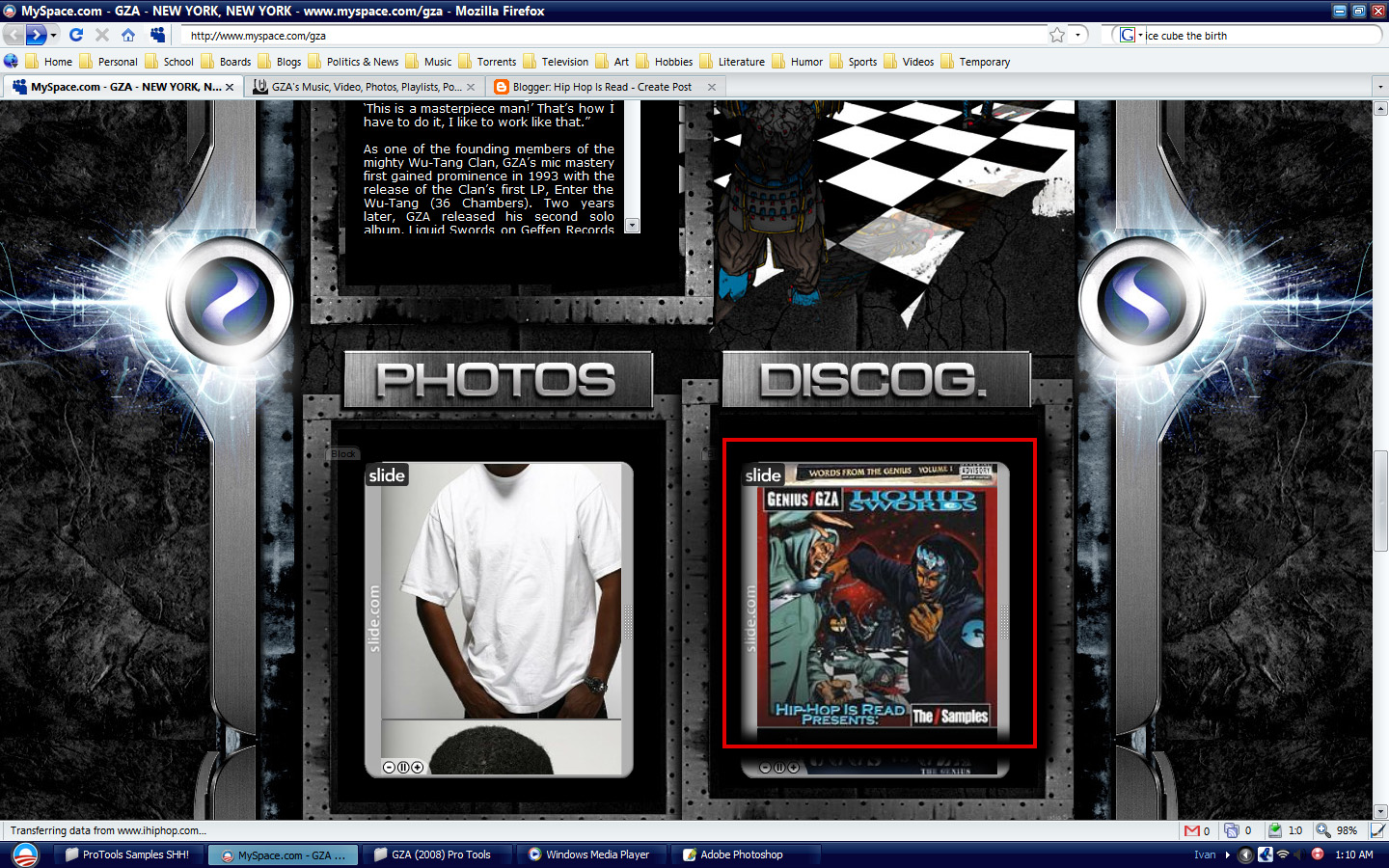Viewport: 1389px width, 868px height.
Task: Reload the current page
Action: click(76, 35)
